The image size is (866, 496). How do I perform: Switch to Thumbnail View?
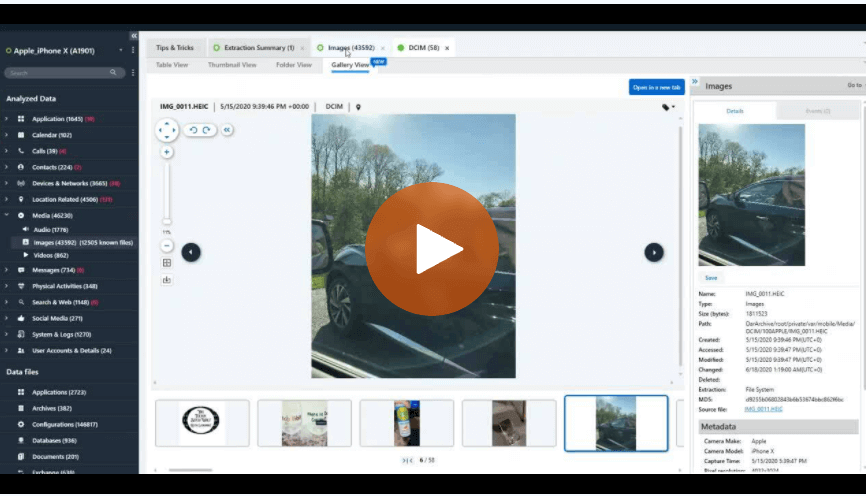[x=231, y=65]
